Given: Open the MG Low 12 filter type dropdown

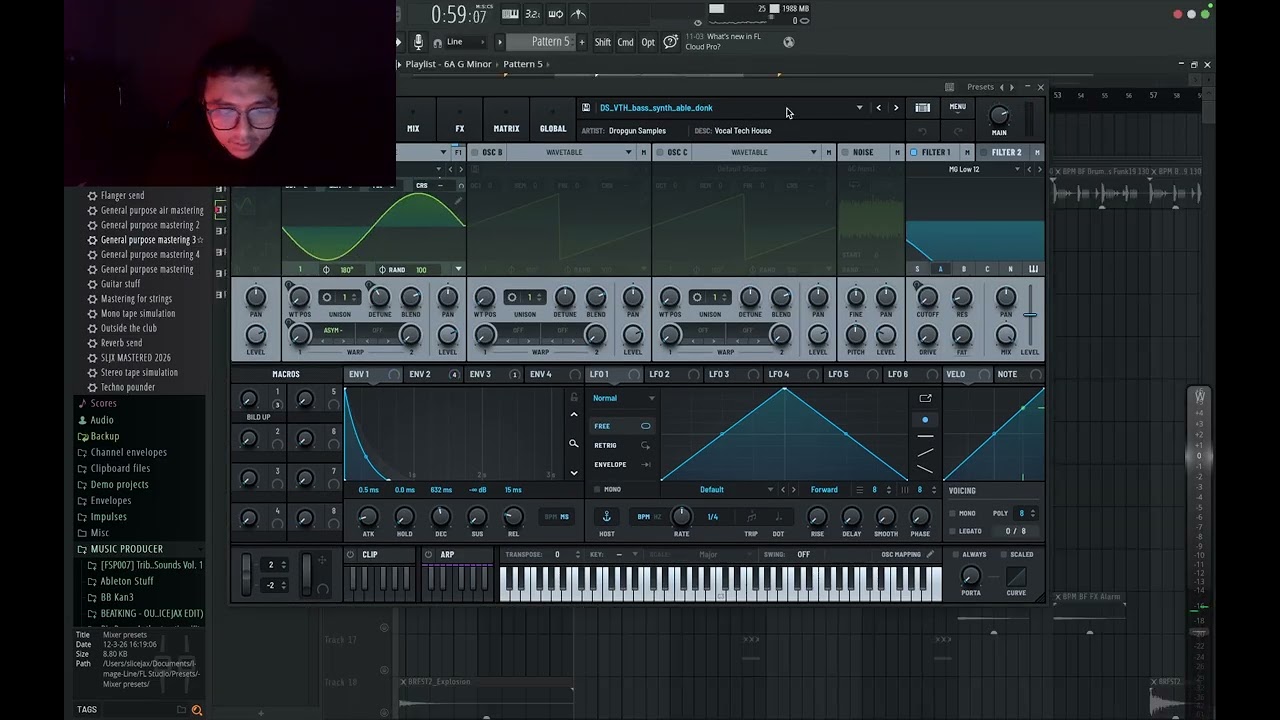Looking at the screenshot, I should click(x=1018, y=169).
